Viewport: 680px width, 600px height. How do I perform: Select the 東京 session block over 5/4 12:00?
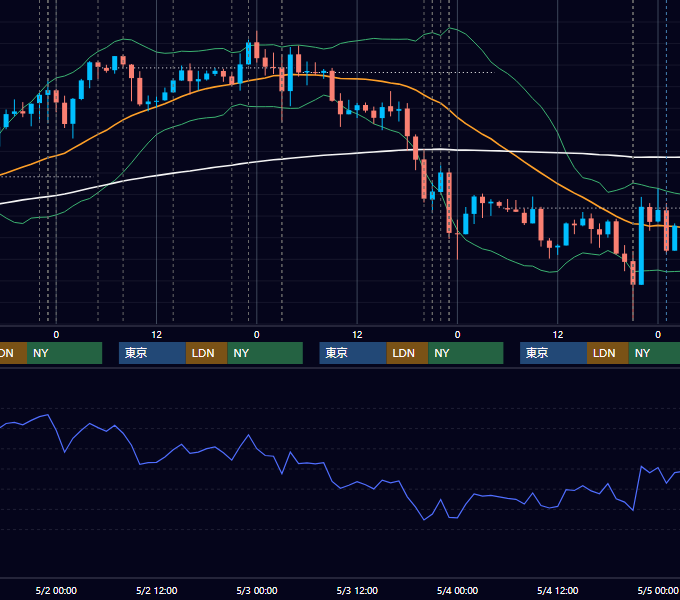[553, 353]
